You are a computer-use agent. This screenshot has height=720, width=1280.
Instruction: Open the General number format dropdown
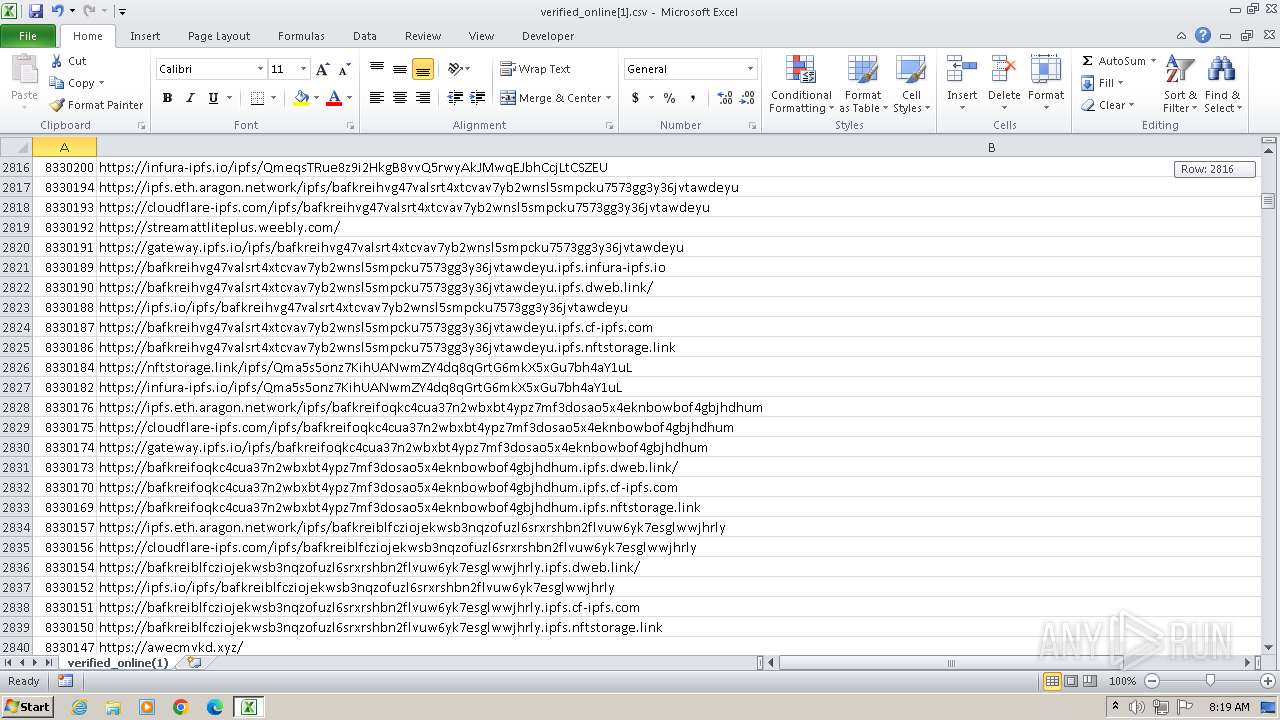[x=750, y=69]
